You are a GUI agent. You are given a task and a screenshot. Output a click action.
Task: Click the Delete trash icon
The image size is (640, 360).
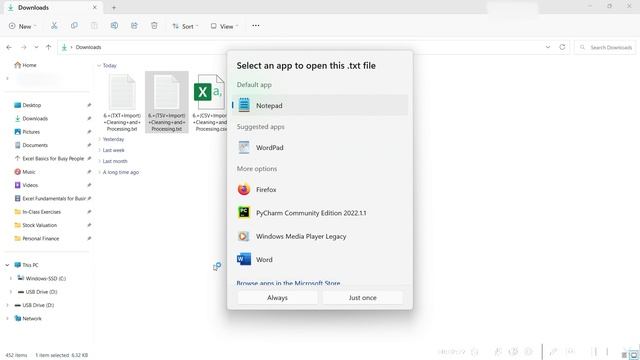point(154,26)
